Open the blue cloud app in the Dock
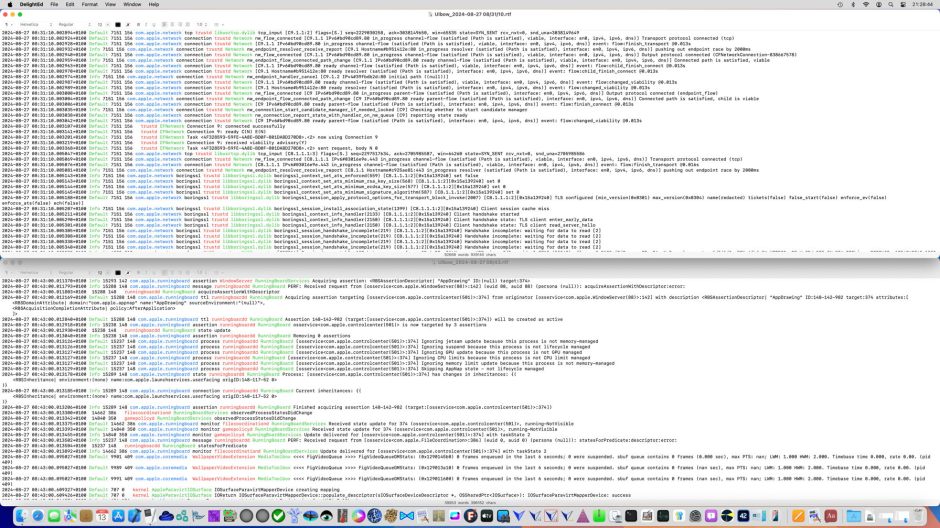This screenshot has height=528, width=940. 166,516
